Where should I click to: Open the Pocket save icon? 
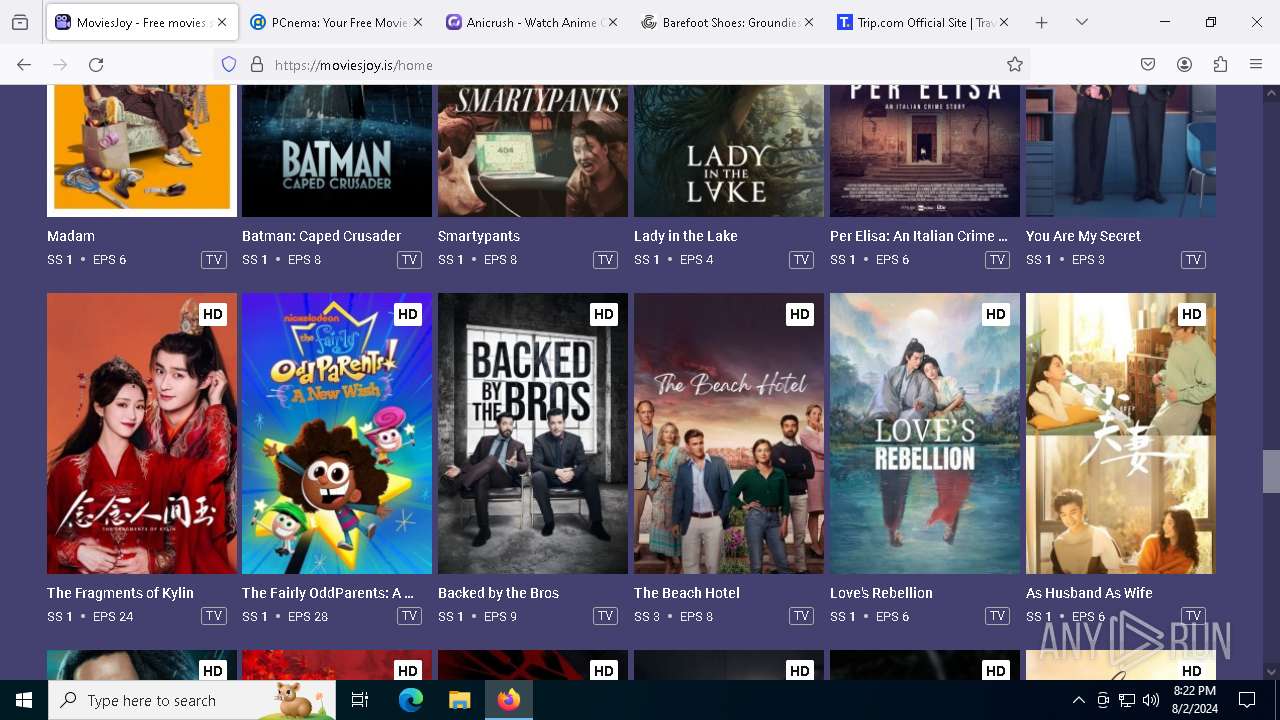(x=1148, y=64)
